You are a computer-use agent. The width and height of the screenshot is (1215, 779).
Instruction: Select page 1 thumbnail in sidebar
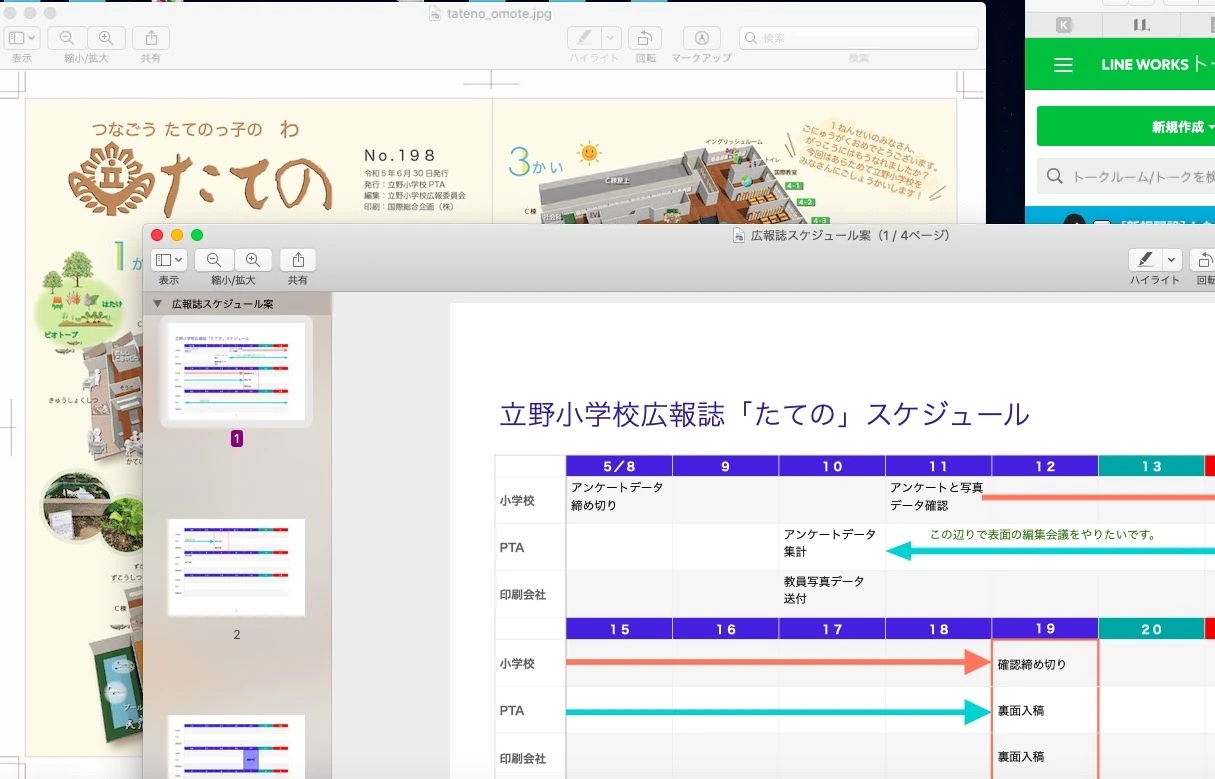pos(237,372)
